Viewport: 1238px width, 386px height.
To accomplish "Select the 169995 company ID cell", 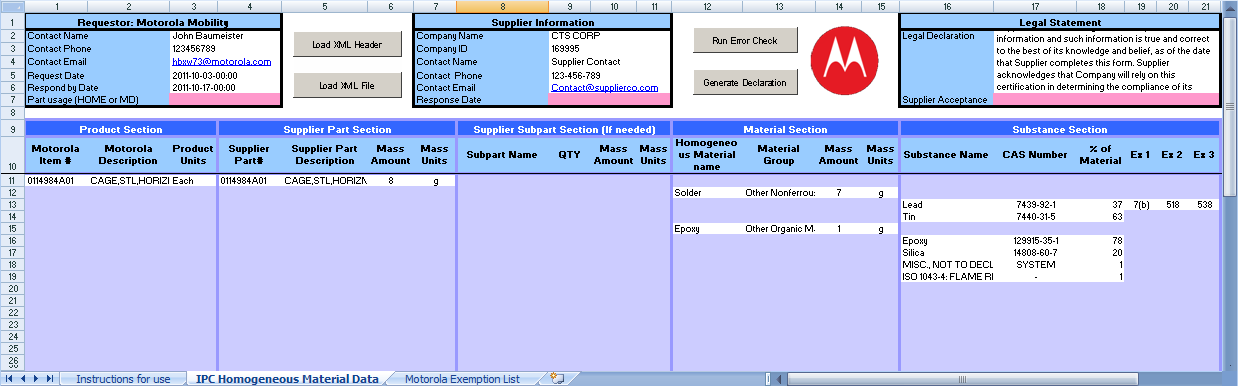I will click(610, 48).
